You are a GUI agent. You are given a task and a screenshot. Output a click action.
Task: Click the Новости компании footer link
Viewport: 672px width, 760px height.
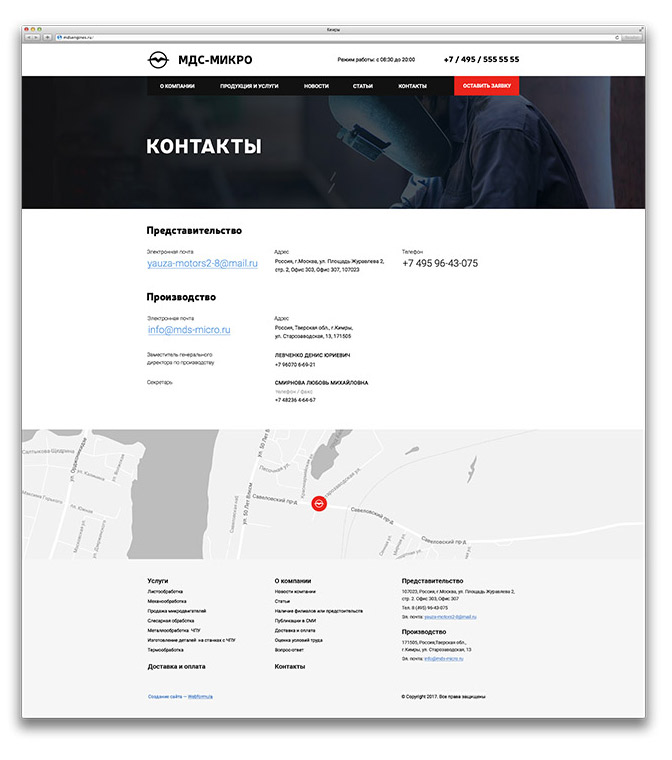pos(295,591)
